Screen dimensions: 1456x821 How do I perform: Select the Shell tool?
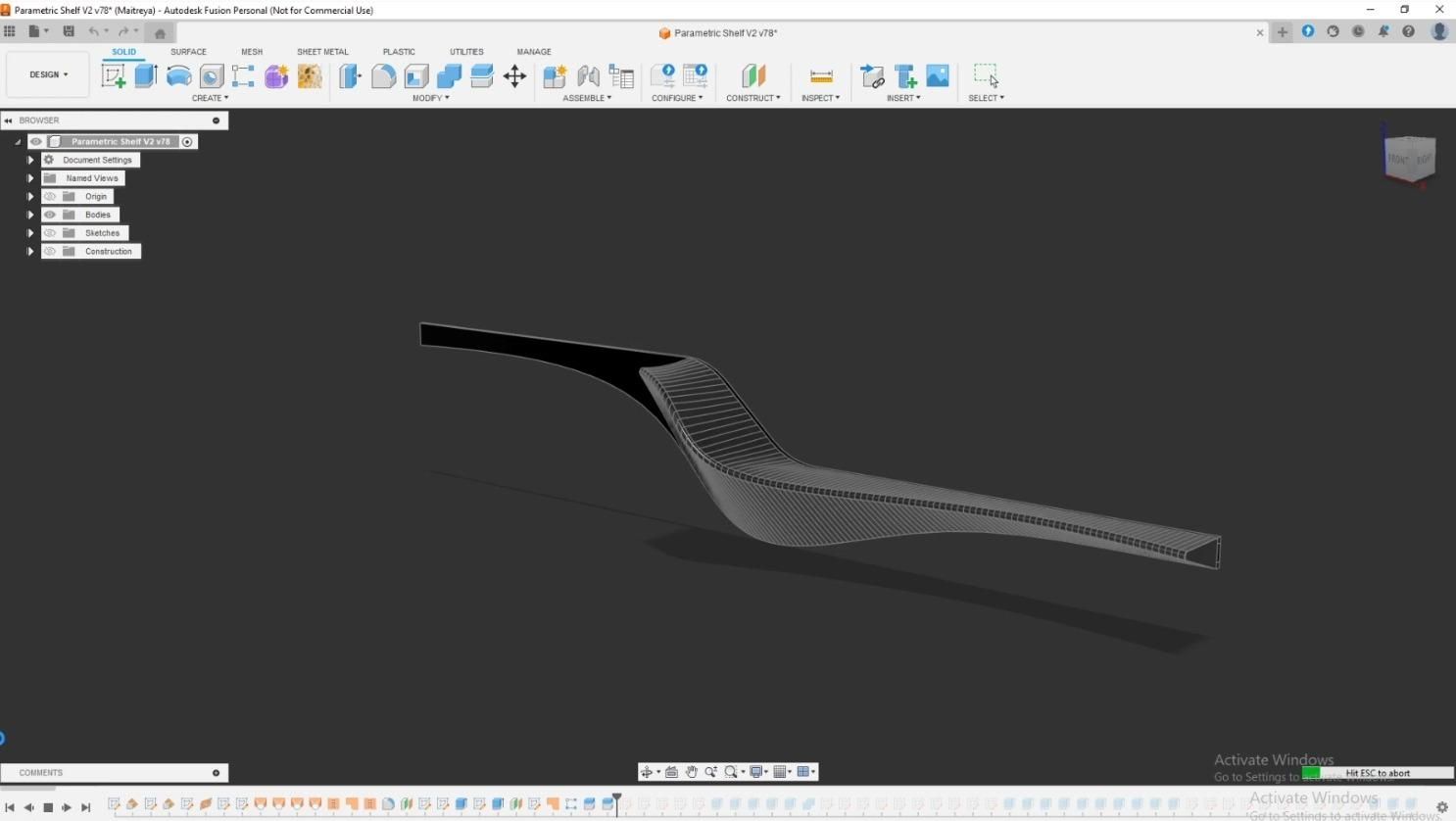(x=416, y=76)
